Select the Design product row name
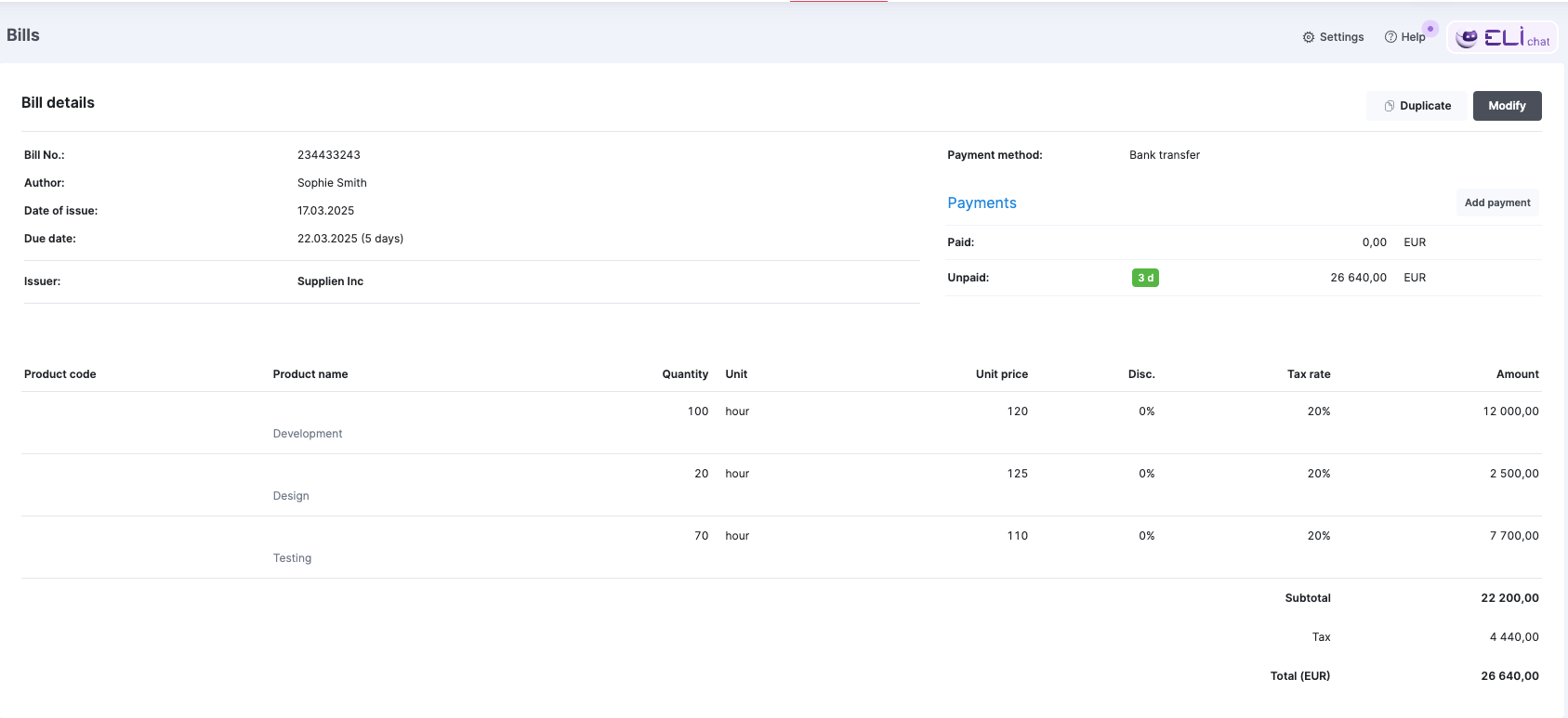Image resolution: width=1568 pixels, height=718 pixels. pos(291,496)
